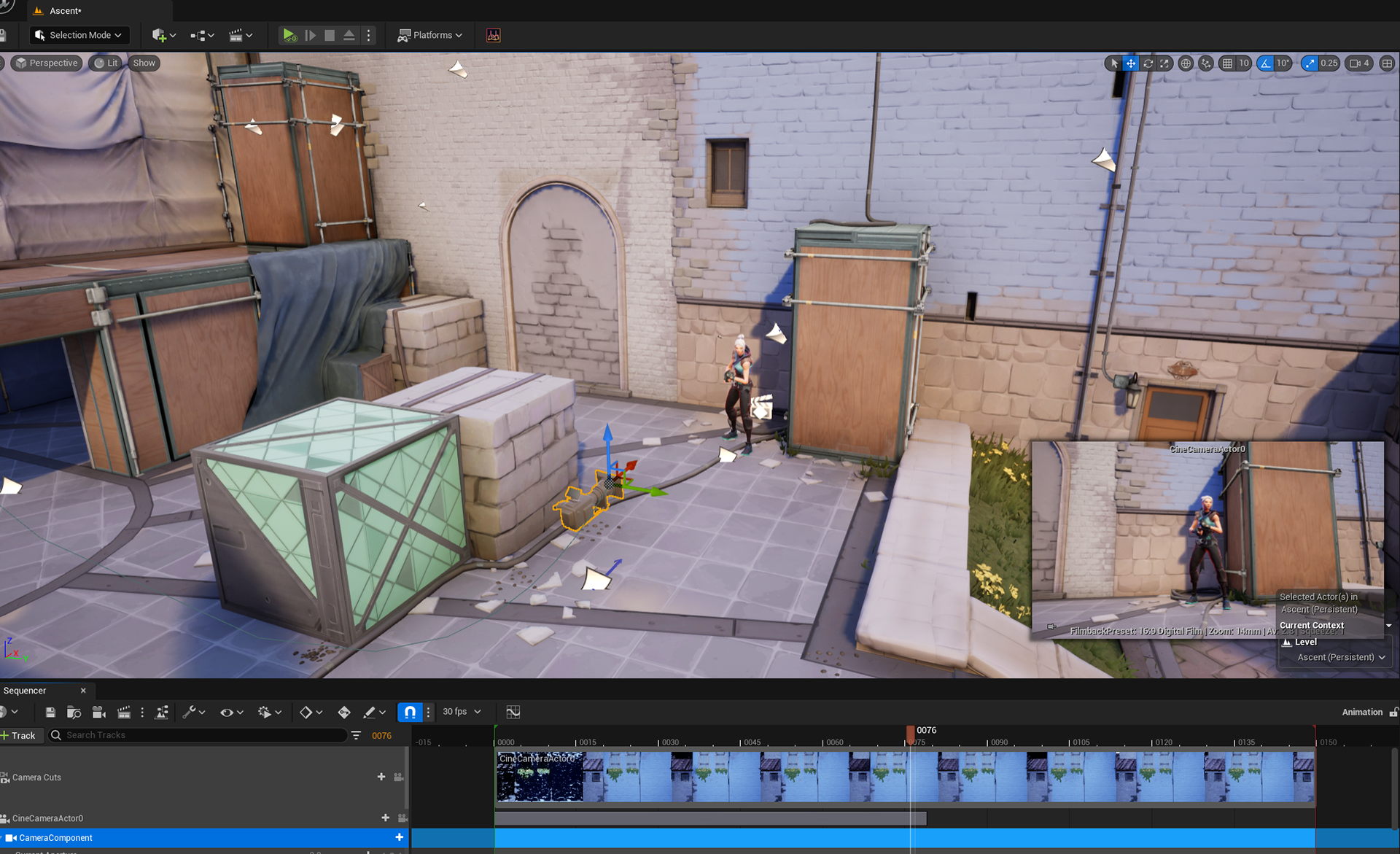Viewport: 1400px width, 854px height.
Task: Click the eject button in play controls
Action: (349, 35)
